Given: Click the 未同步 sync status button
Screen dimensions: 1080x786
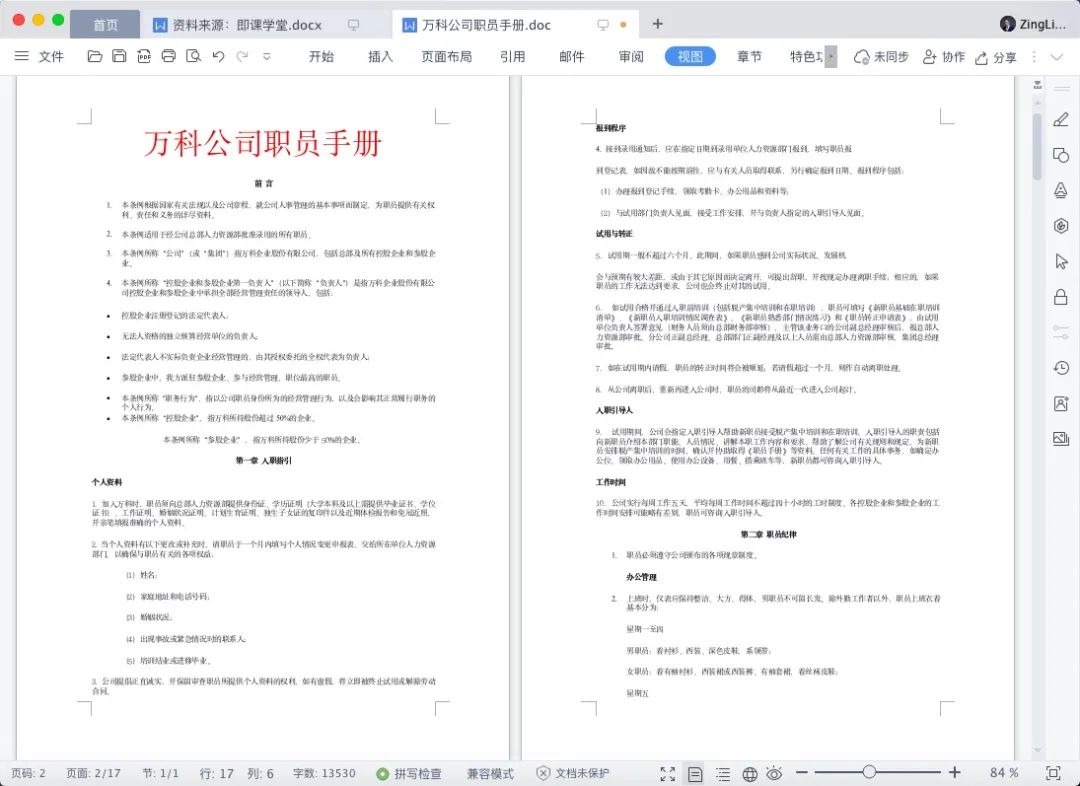Looking at the screenshot, I should (x=881, y=56).
